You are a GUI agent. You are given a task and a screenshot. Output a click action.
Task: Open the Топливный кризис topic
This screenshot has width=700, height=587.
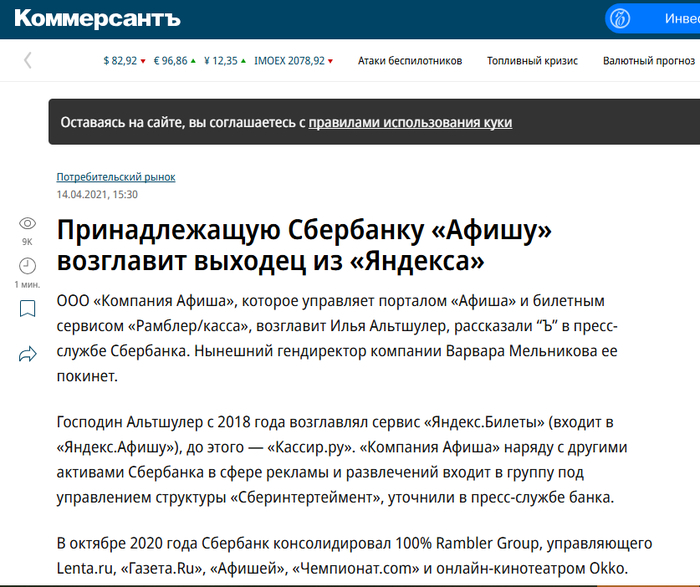[532, 61]
